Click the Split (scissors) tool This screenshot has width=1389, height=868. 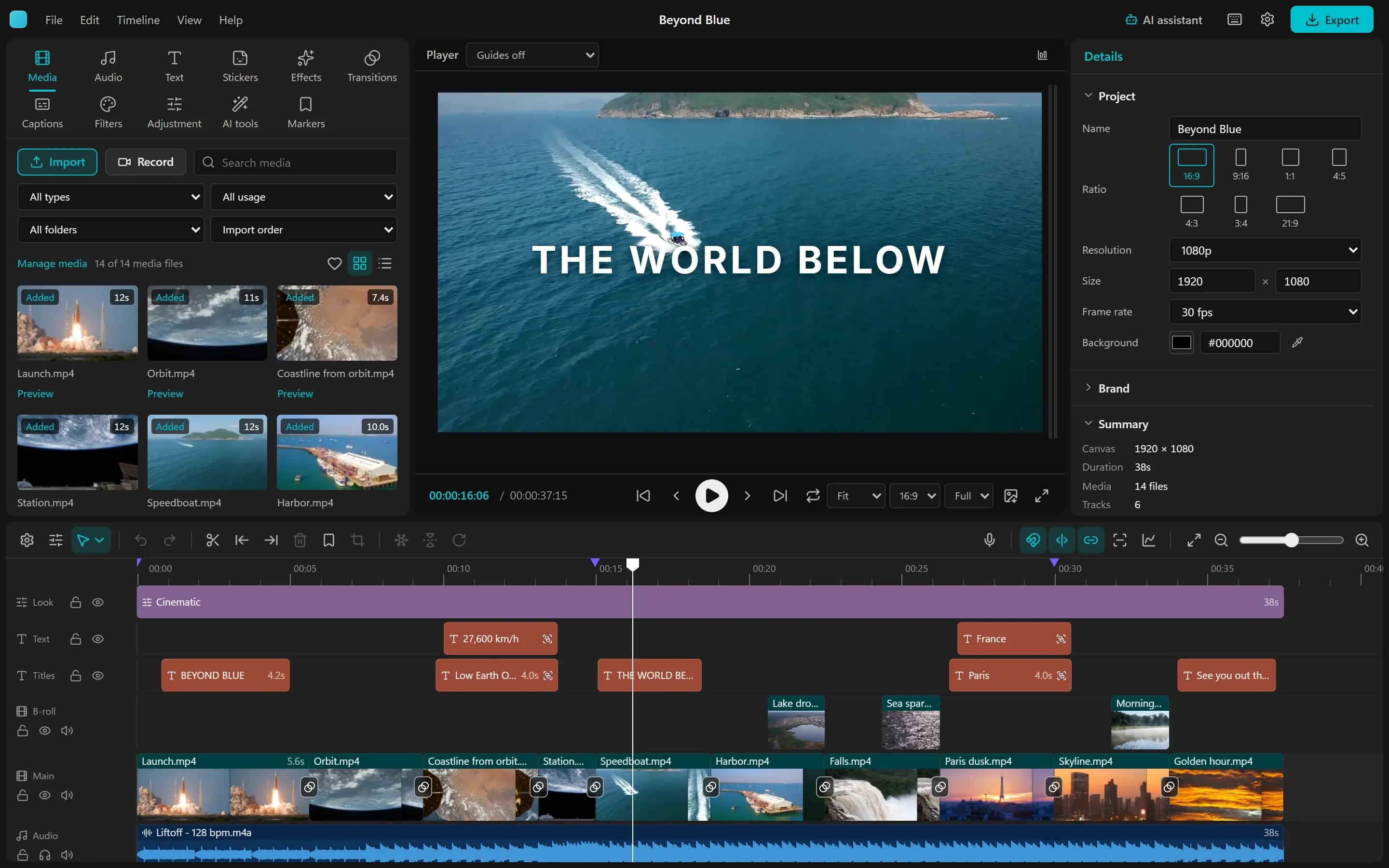click(212, 540)
